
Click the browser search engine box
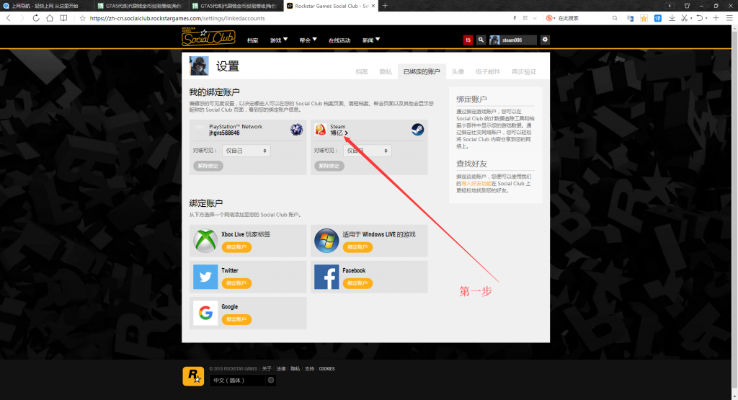click(x=582, y=18)
